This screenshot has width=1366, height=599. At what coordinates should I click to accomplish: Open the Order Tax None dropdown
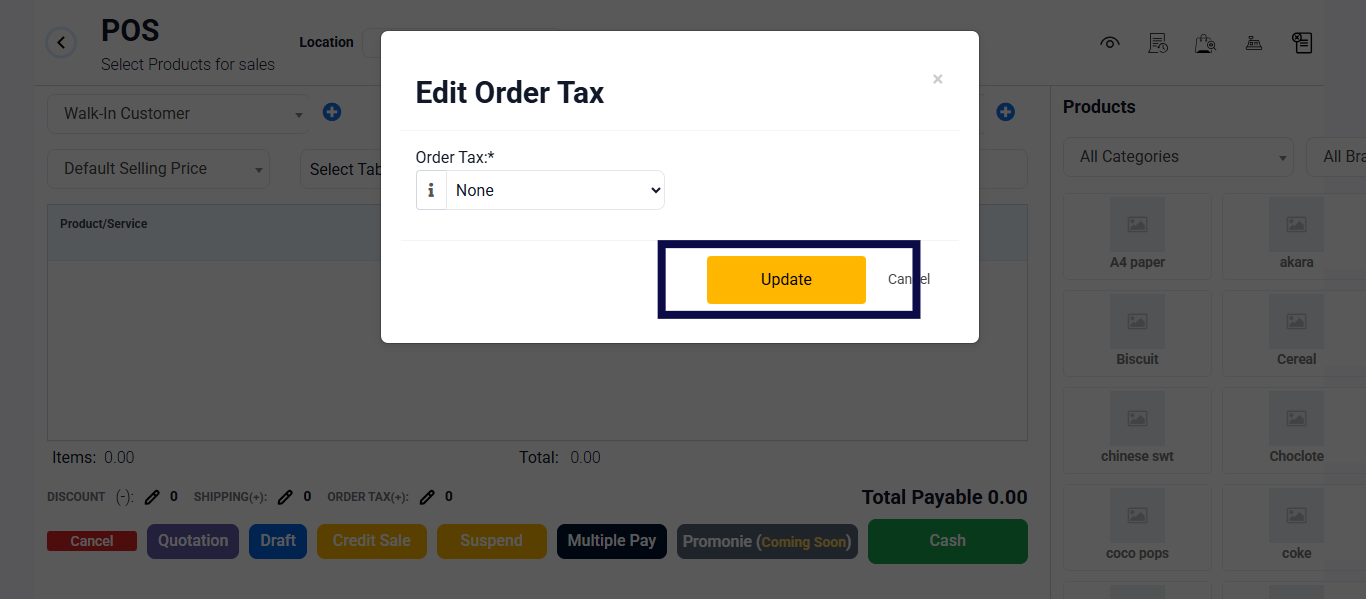(555, 190)
